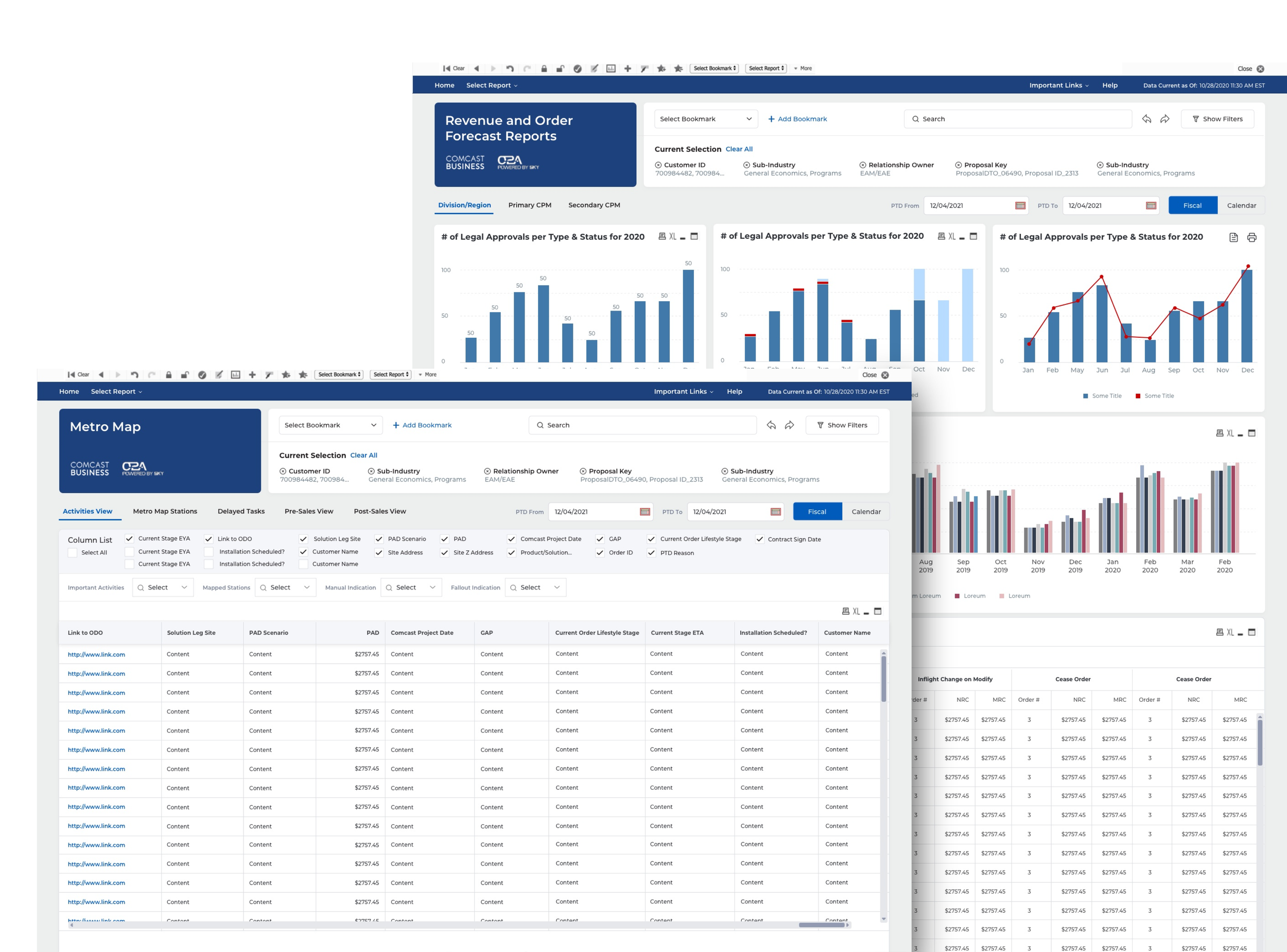This screenshot has width=1287, height=952.
Task: Expand the Fallout Indication Select dropdown
Action: click(535, 587)
